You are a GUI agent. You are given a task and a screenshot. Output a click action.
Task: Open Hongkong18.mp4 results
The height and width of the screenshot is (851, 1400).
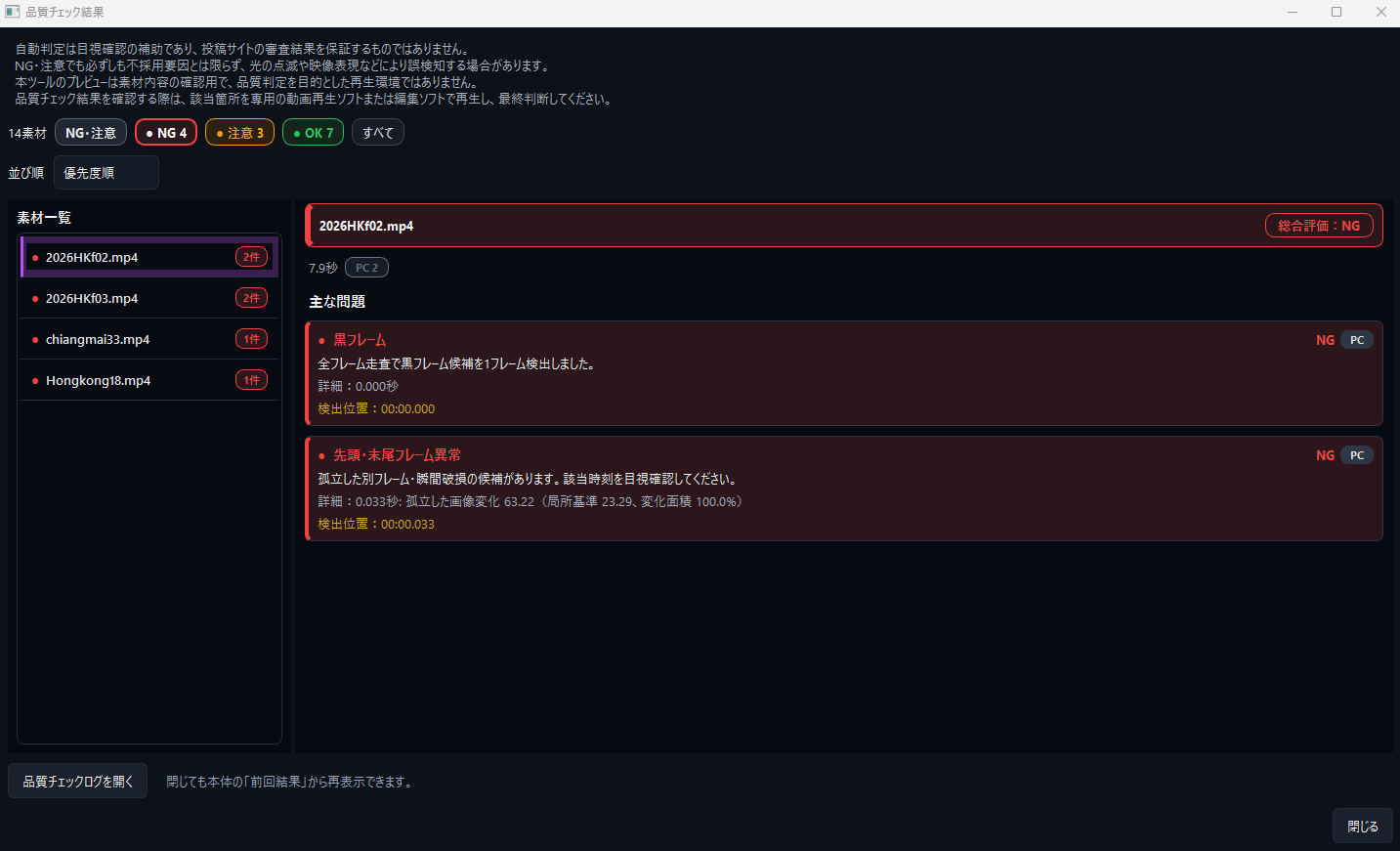tap(149, 380)
